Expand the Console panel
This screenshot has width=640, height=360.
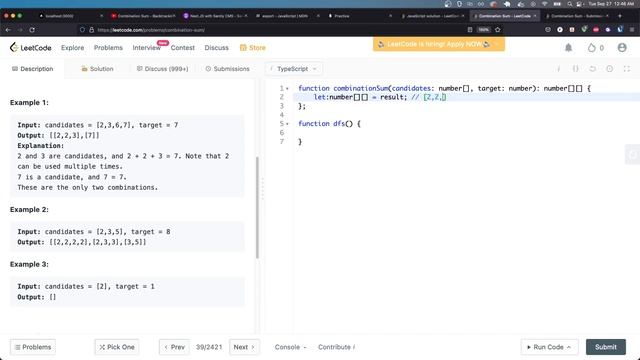click(290, 347)
